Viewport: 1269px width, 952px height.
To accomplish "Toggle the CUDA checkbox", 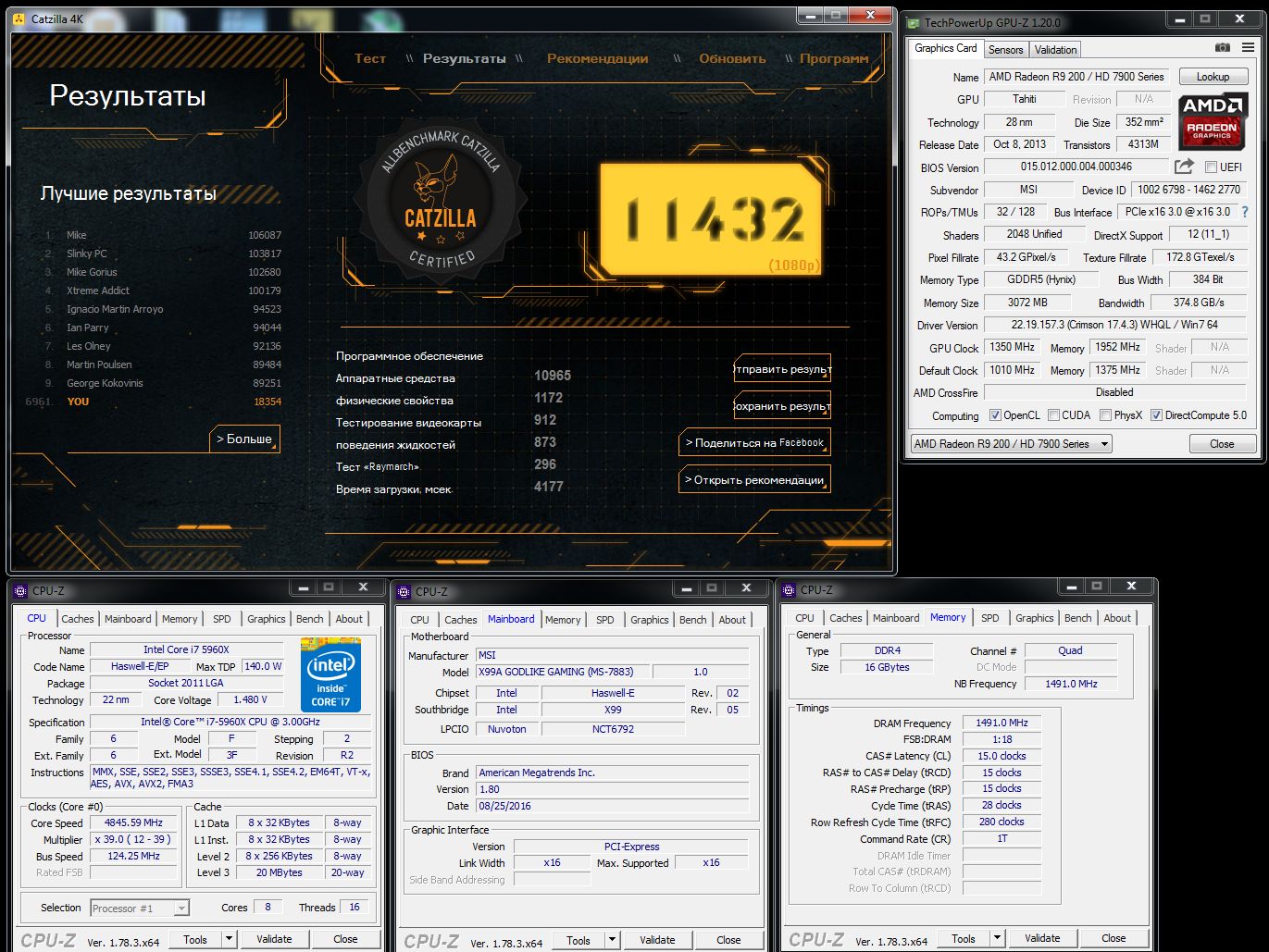I will tap(1052, 415).
